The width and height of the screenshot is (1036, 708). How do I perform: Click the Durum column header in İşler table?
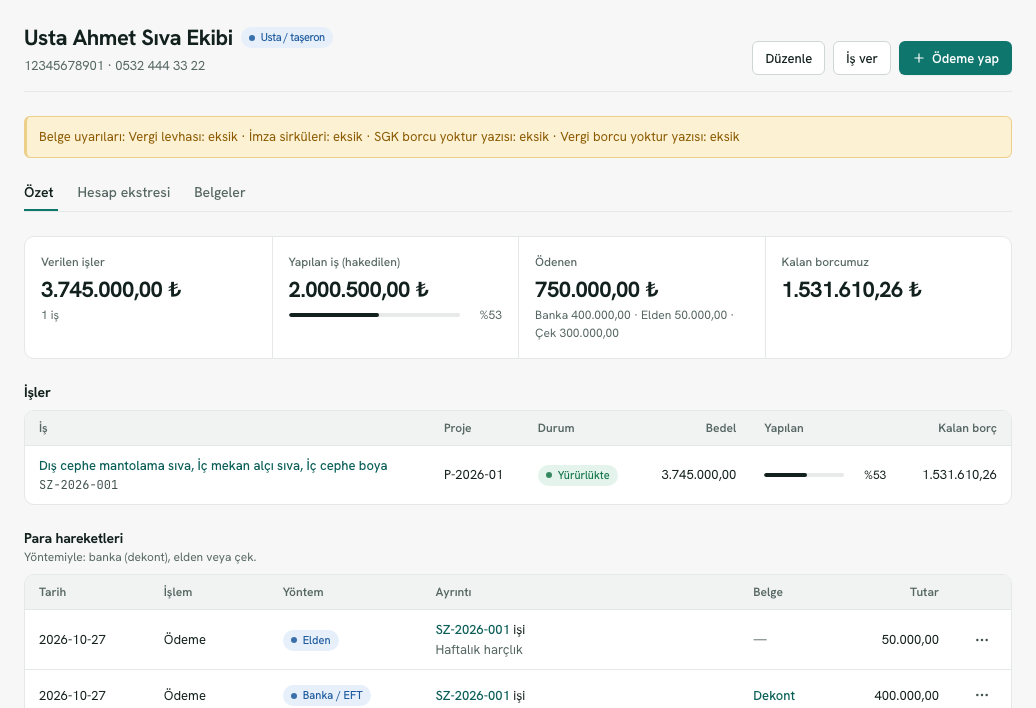(x=556, y=428)
